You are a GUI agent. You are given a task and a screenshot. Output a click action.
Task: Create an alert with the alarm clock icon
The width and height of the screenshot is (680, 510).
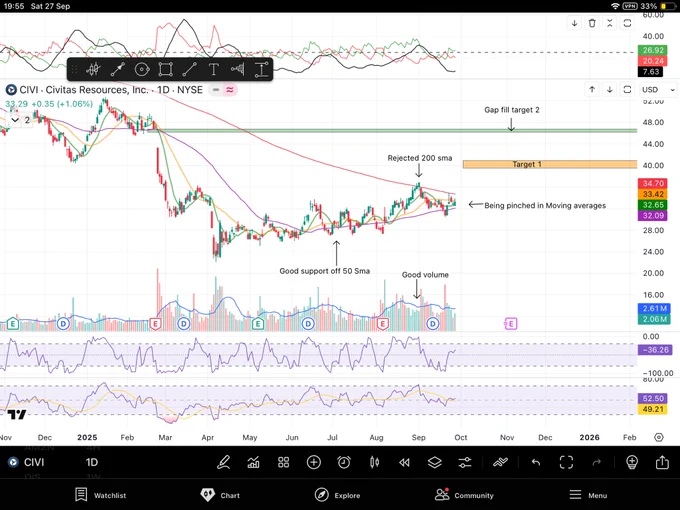[x=344, y=462]
